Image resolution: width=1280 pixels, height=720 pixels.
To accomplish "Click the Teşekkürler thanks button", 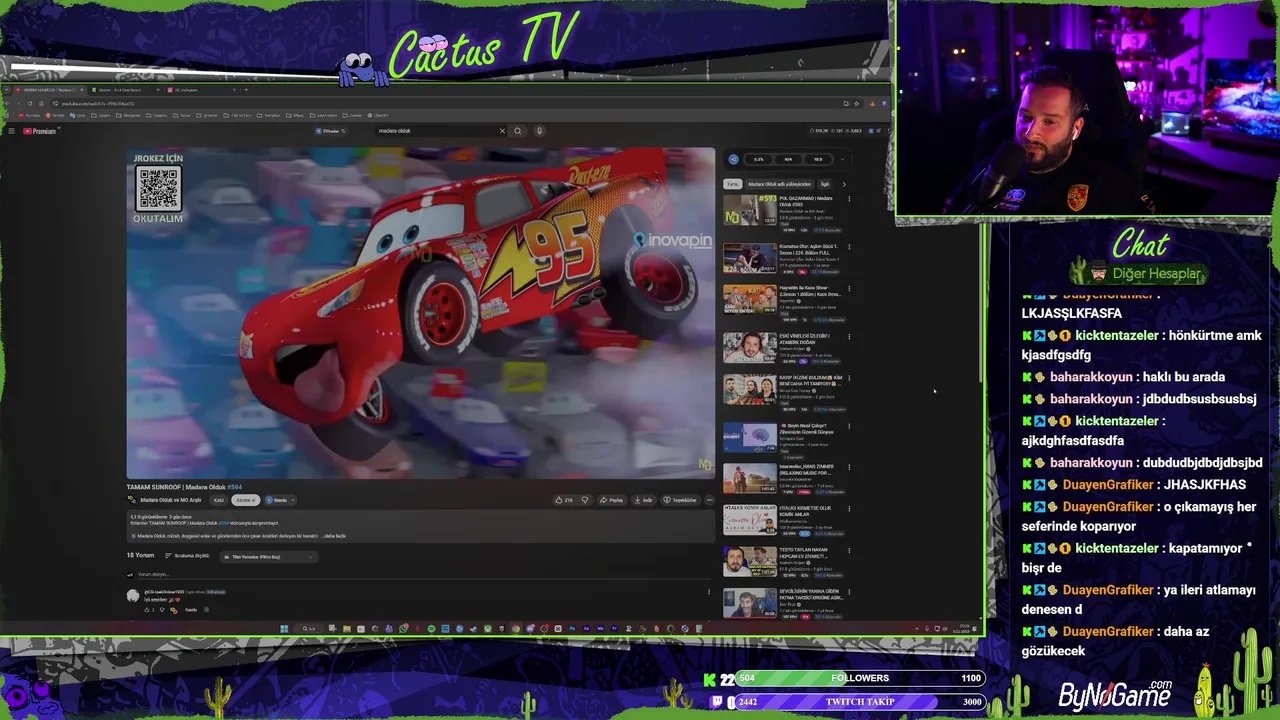I will tap(679, 500).
